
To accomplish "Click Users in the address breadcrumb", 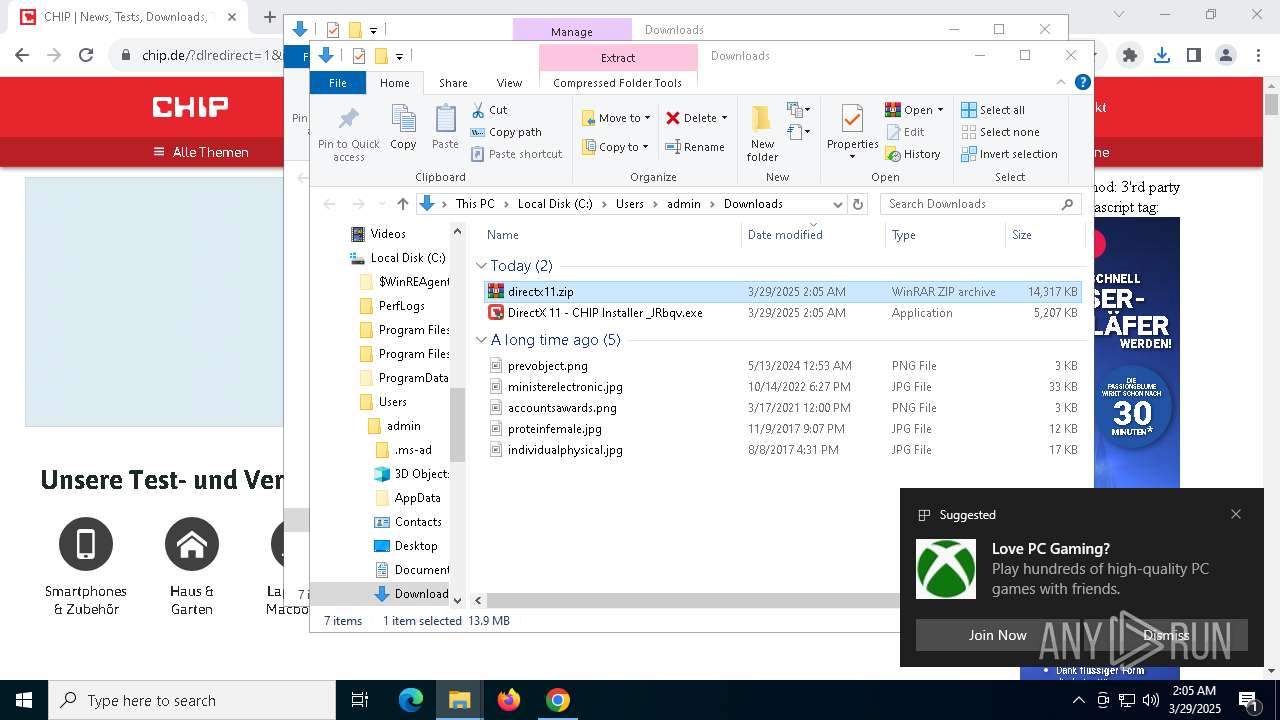I will [630, 204].
